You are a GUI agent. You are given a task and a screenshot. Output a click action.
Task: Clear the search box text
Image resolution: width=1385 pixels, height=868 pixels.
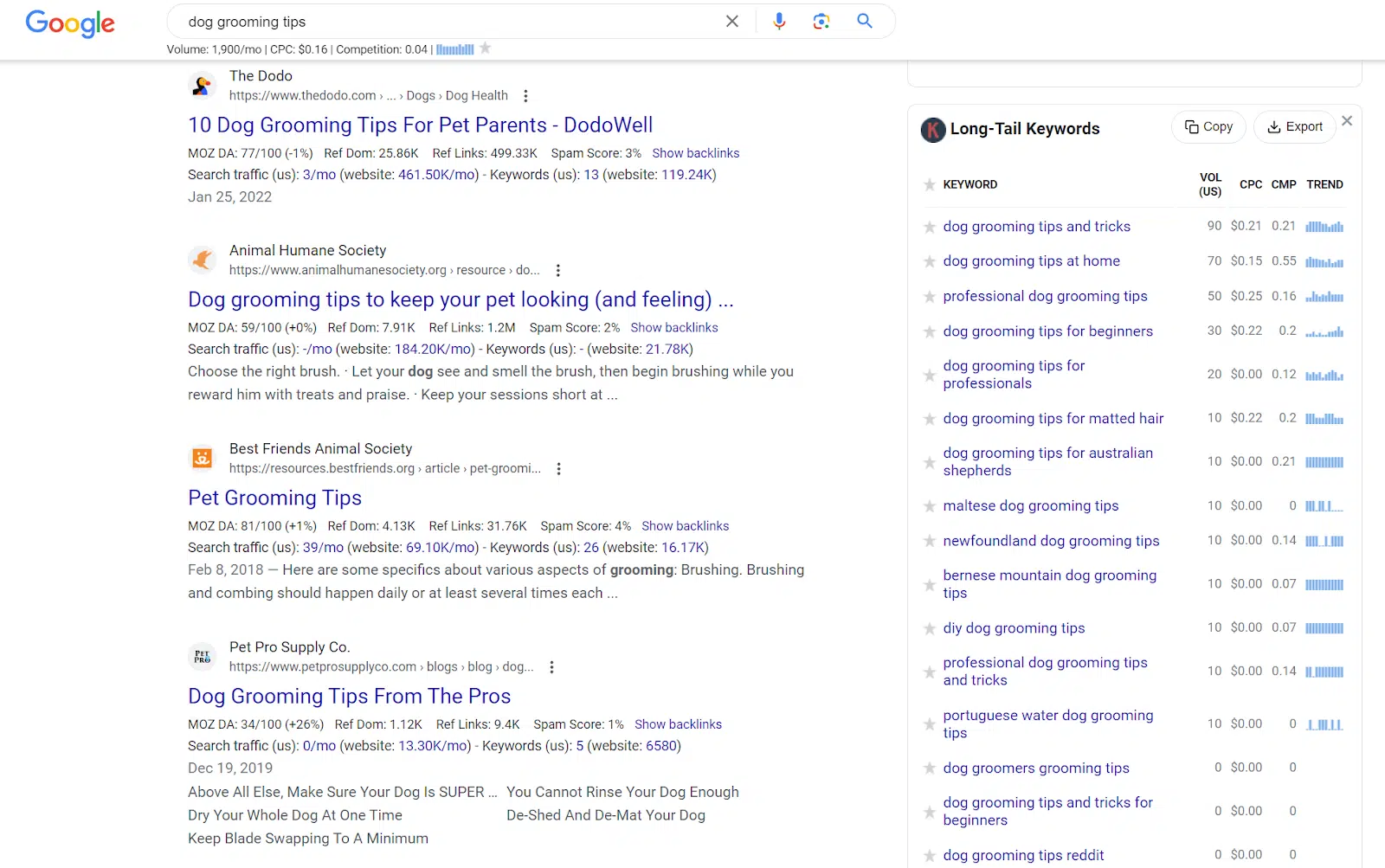[732, 22]
